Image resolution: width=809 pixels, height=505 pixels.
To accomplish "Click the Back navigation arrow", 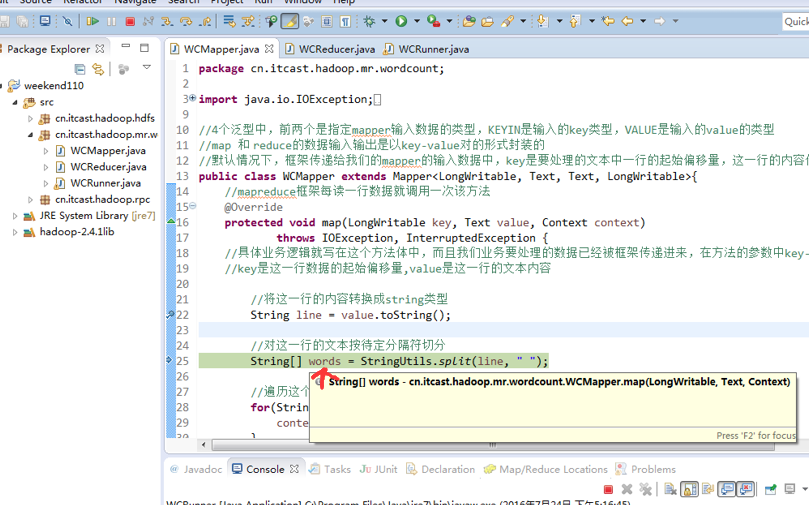I will tap(627, 21).
